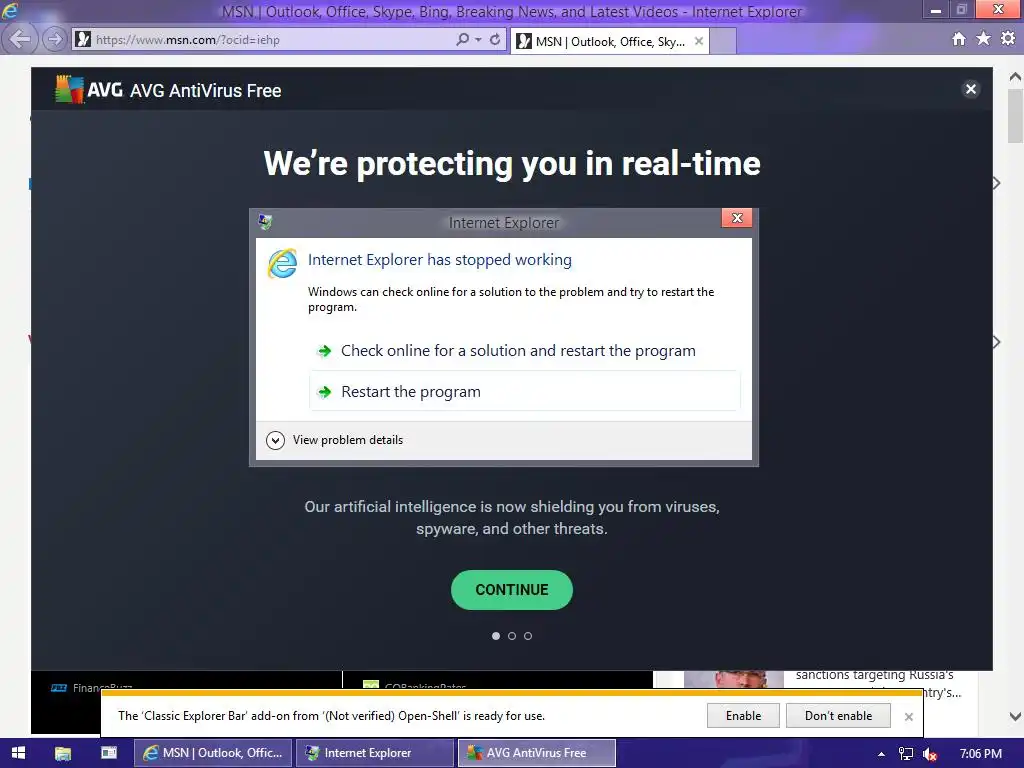Click the crash dialog title bar icon

tap(265, 222)
